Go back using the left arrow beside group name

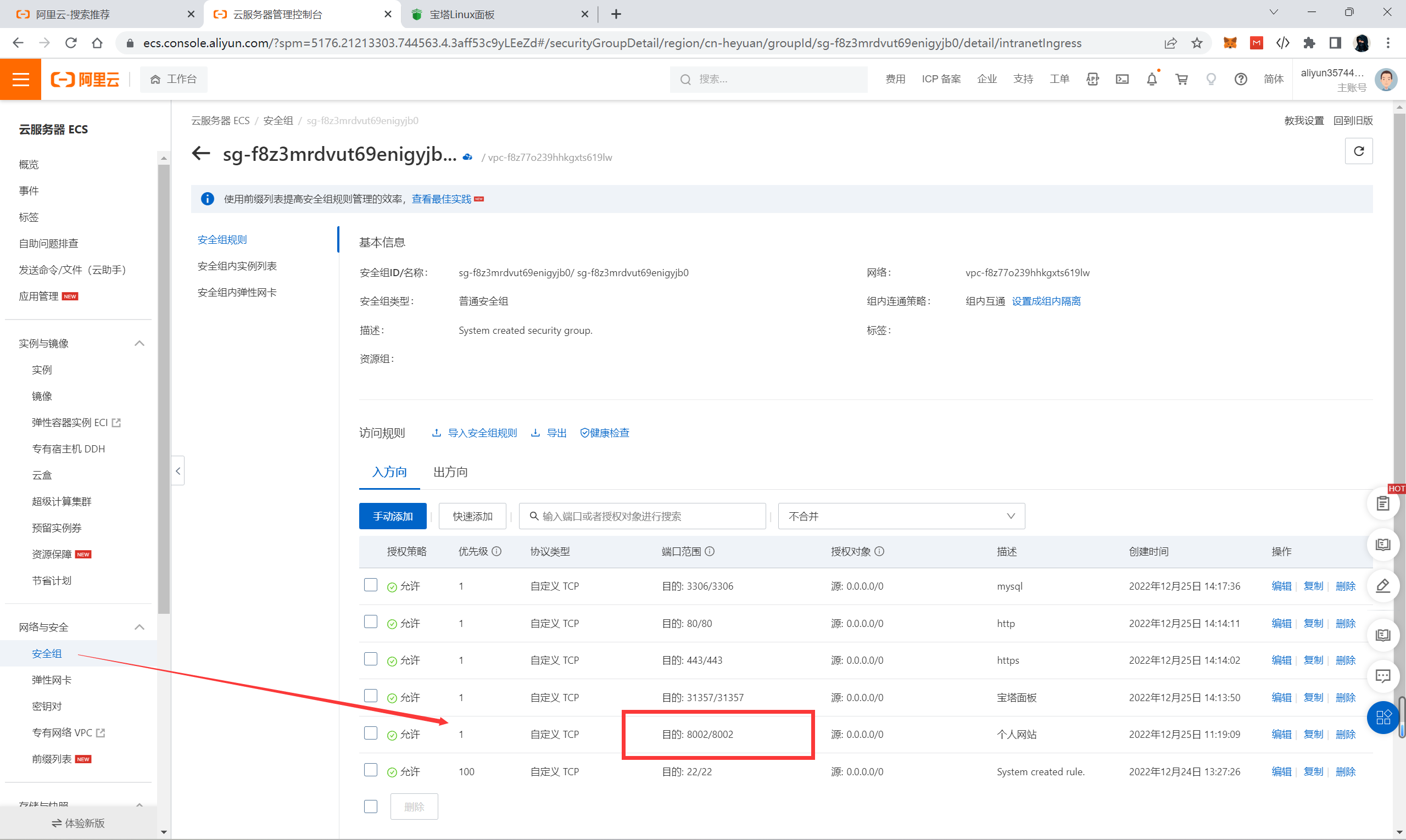[x=201, y=153]
